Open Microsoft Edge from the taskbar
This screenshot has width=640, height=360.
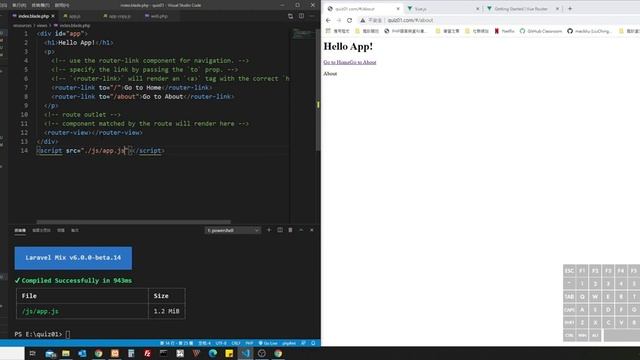tap(213, 353)
